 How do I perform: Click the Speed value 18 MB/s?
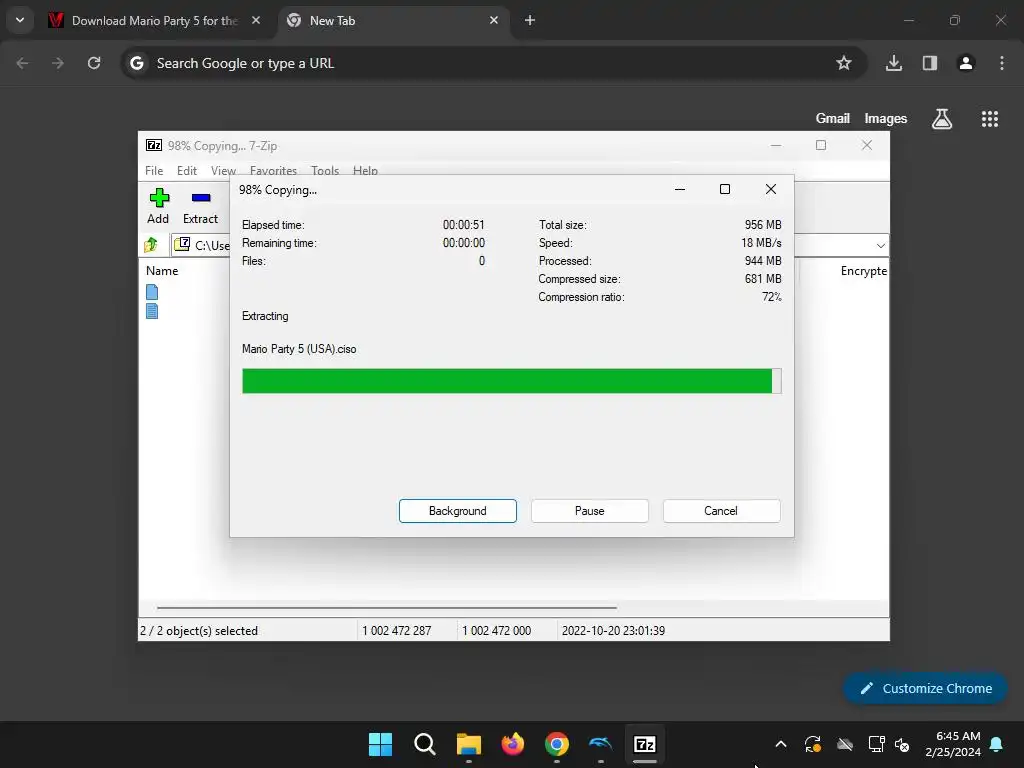click(761, 243)
